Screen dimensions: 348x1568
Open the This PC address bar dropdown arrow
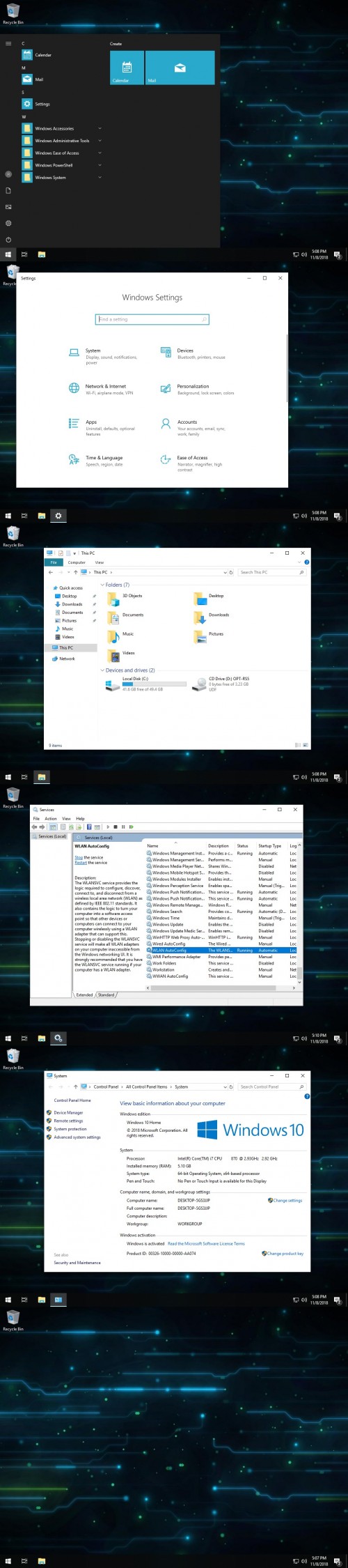pyautogui.click(x=224, y=572)
